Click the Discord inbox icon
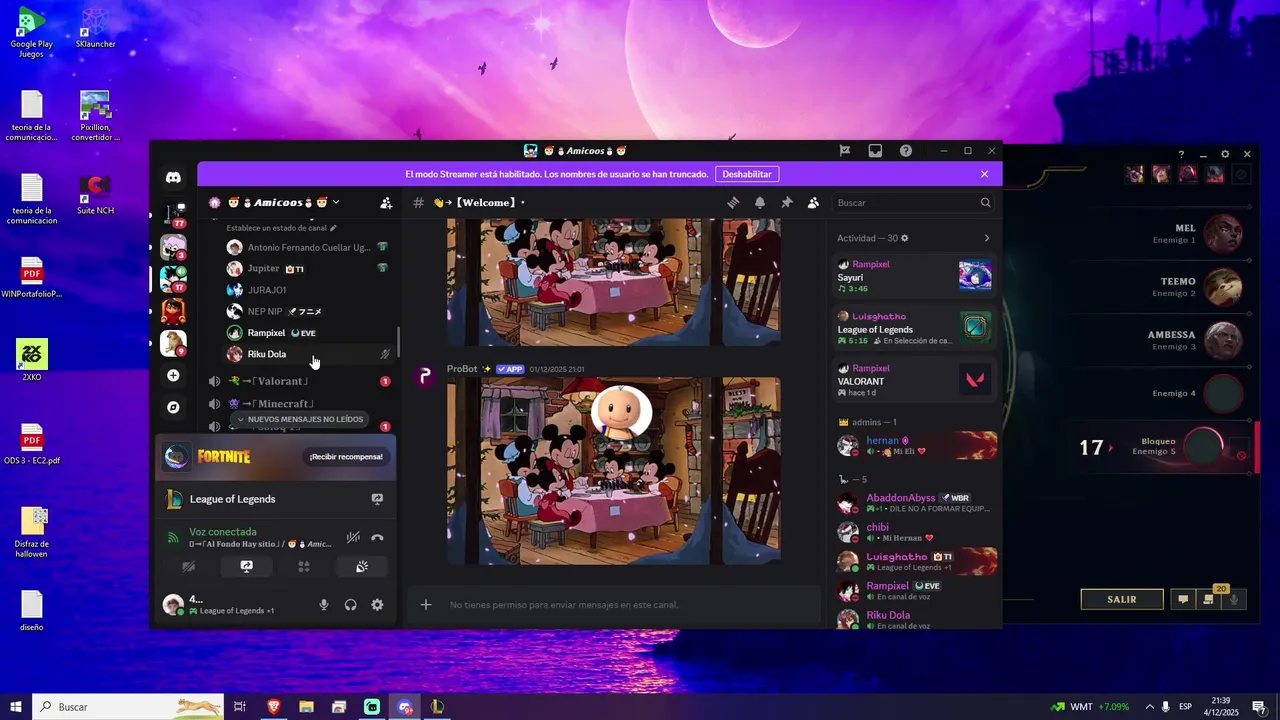The image size is (1280, 720). pos(875,151)
